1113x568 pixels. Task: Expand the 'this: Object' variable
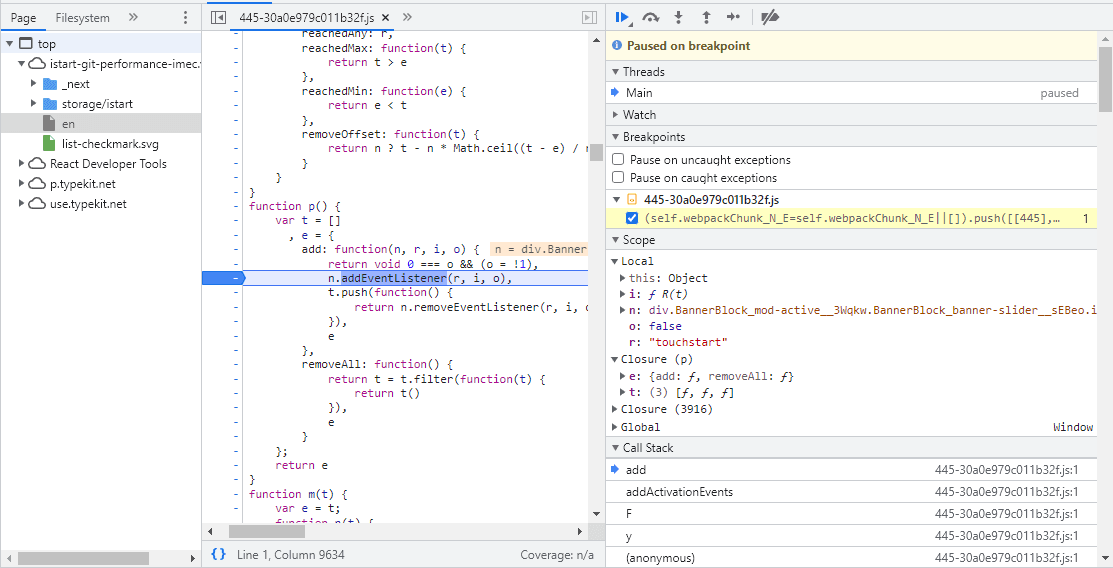(x=623, y=278)
